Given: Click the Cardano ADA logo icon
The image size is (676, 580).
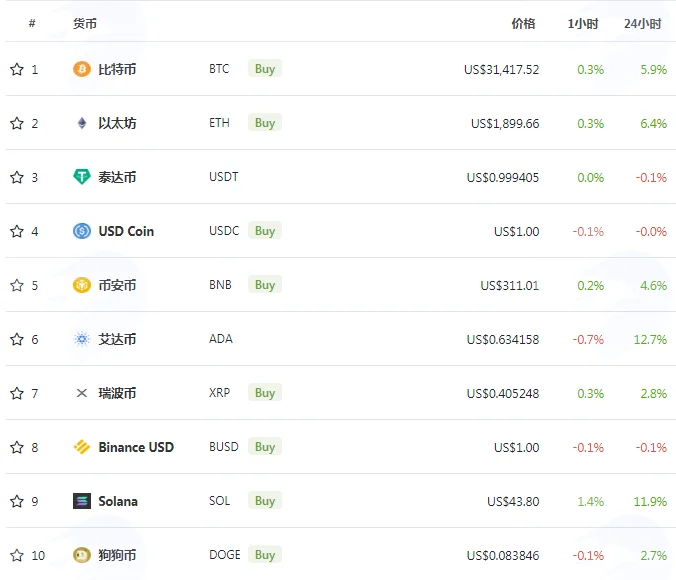Looking at the screenshot, I should click(x=81, y=339).
